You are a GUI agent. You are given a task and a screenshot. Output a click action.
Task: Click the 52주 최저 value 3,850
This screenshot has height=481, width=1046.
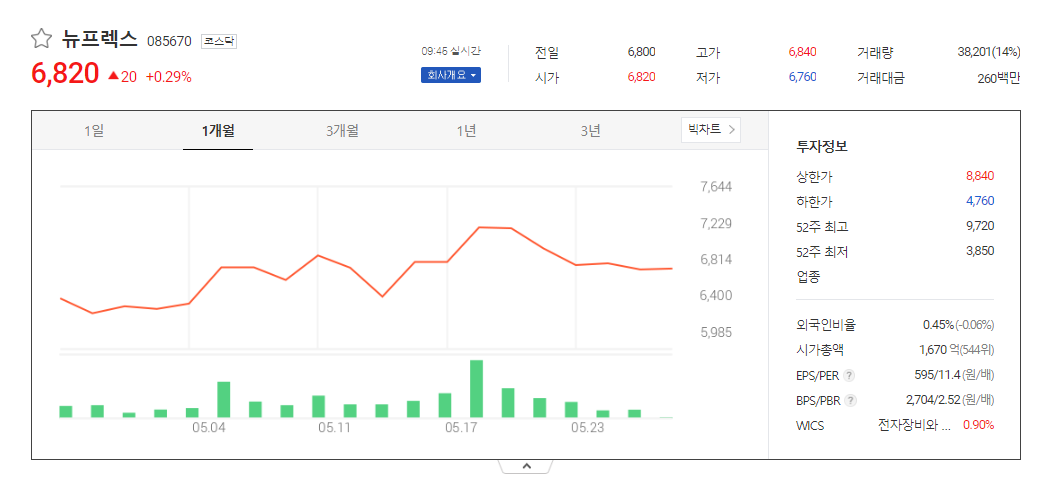click(980, 251)
